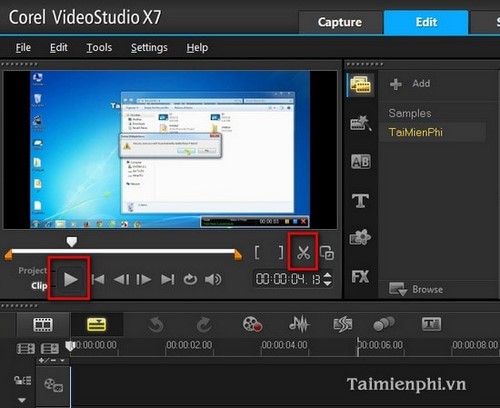Set Mark-out with right bracket icon
Viewport: 500px width, 408px height.
281,252
